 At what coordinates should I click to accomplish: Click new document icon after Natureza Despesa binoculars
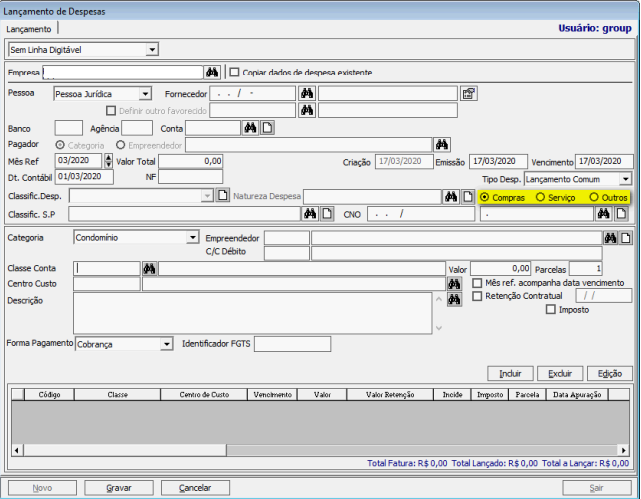[x=468, y=197]
